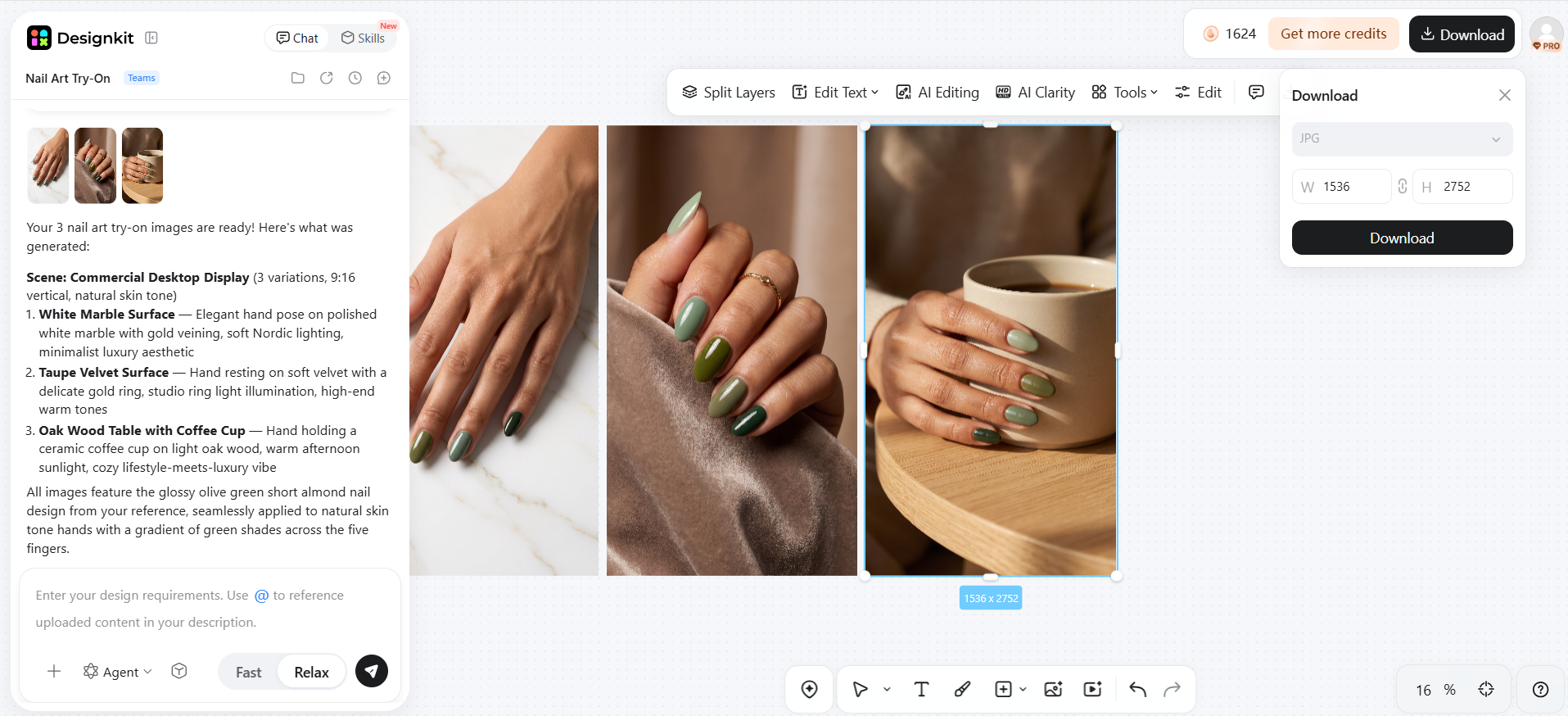
Task: Click Split Layers in the toolbar
Action: pyautogui.click(x=729, y=92)
